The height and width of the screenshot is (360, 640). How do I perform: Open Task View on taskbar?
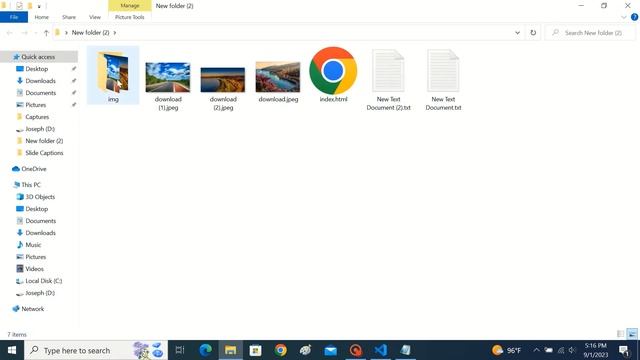(180, 350)
